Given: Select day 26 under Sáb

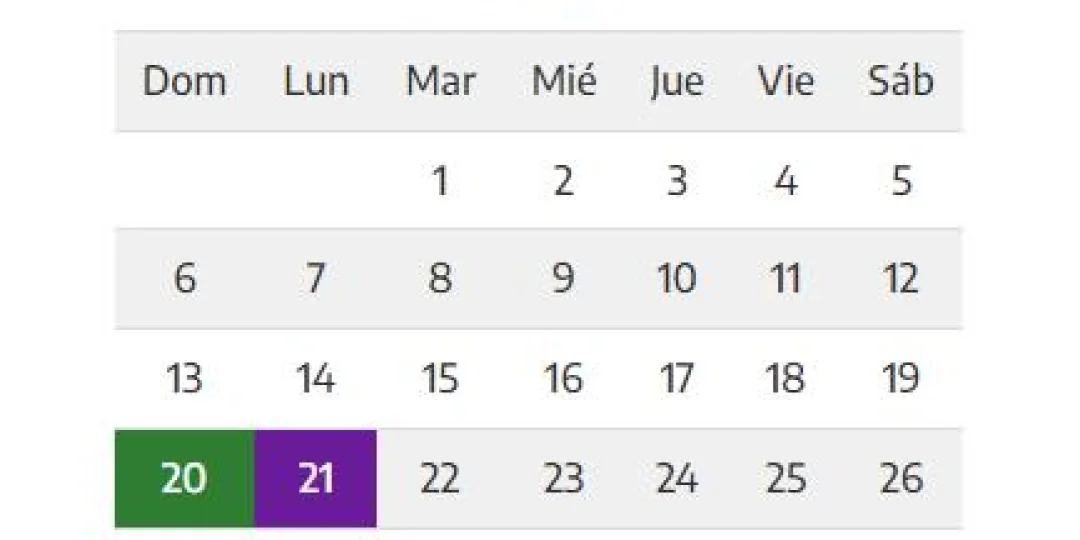Looking at the screenshot, I should [901, 479].
